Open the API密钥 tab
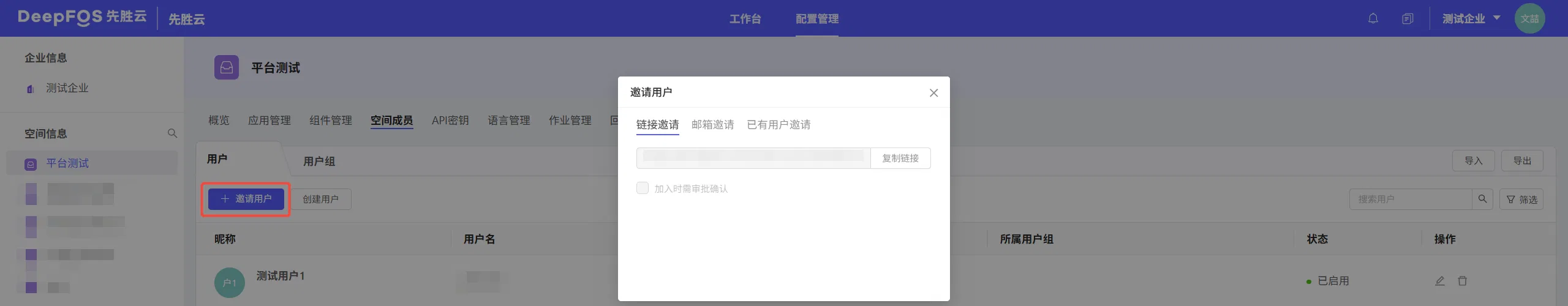This screenshot has width=1568, height=306. coord(450,121)
